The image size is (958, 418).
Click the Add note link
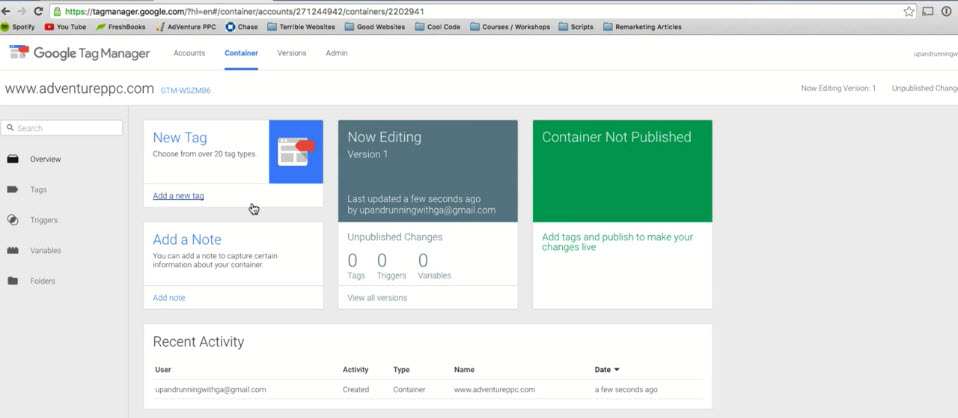click(169, 298)
